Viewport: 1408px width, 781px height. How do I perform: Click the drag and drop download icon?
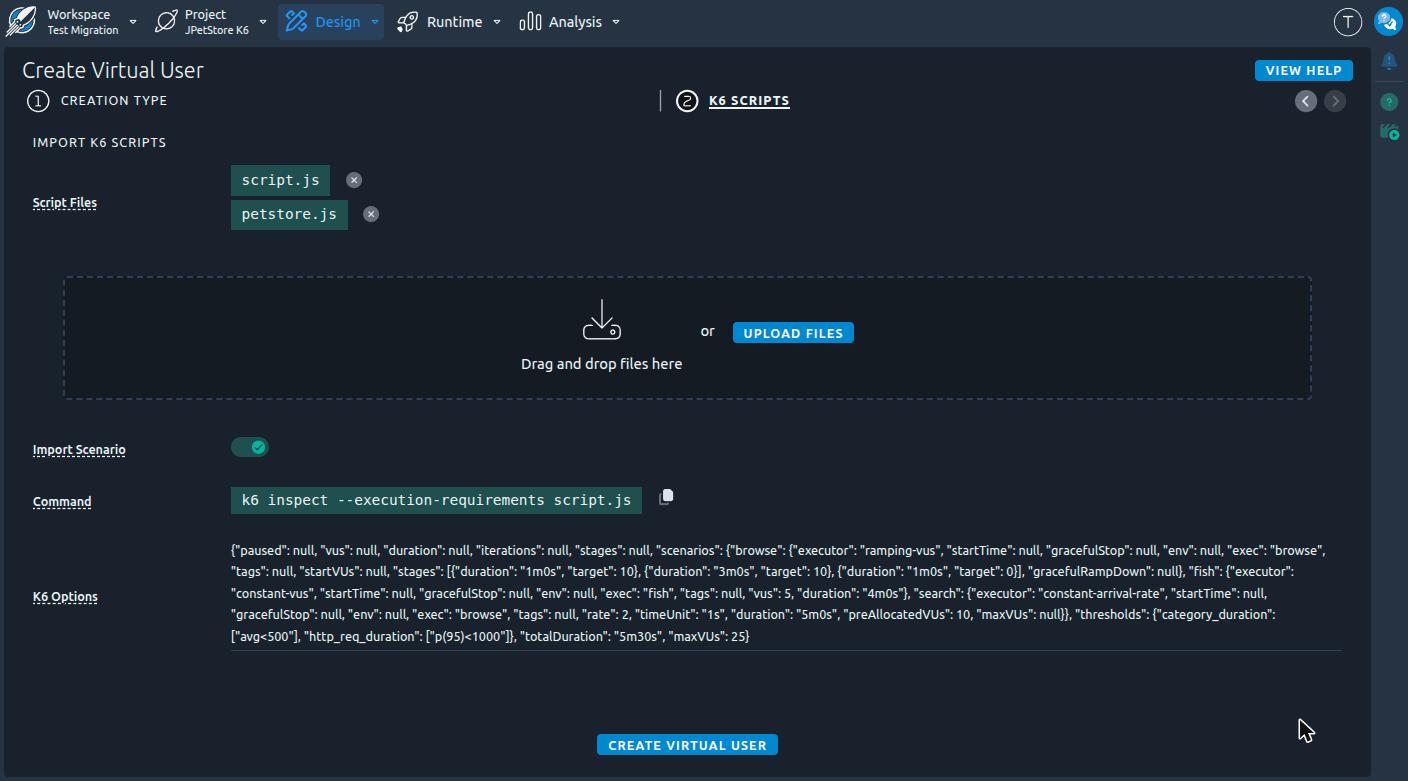[602, 320]
